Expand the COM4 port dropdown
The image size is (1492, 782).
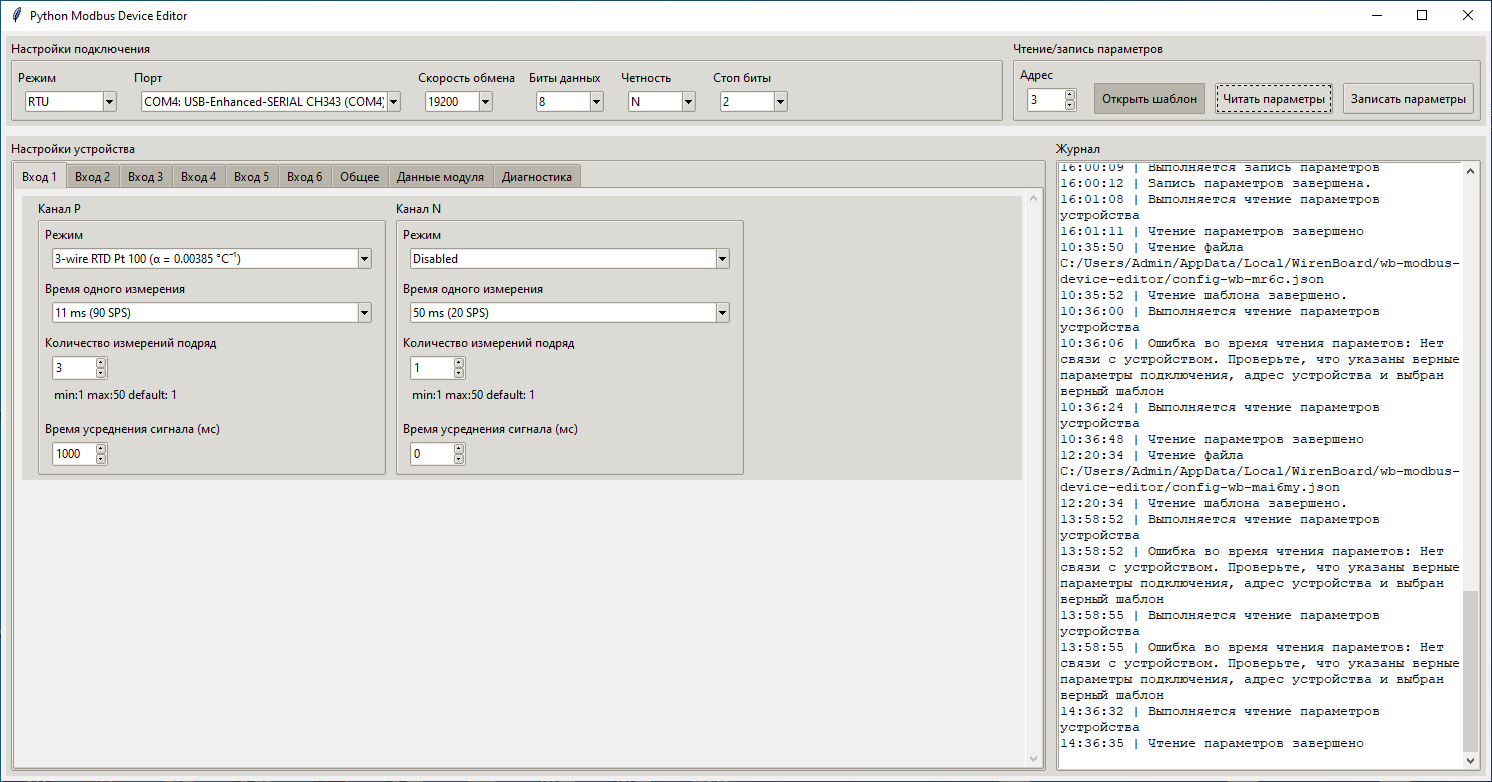point(393,102)
